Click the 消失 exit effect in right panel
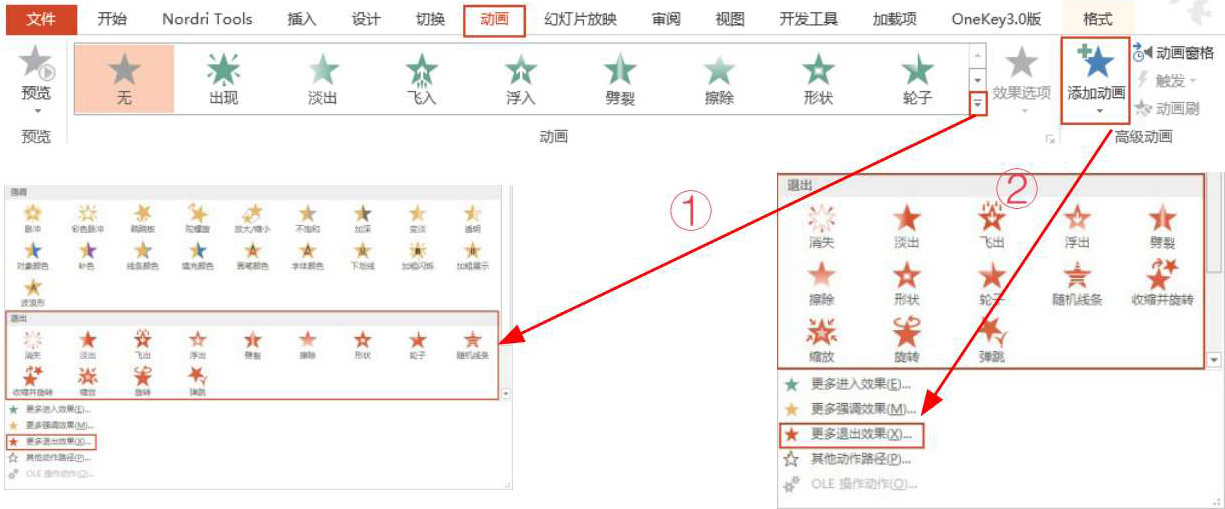The image size is (1225, 509). pyautogui.click(x=821, y=226)
